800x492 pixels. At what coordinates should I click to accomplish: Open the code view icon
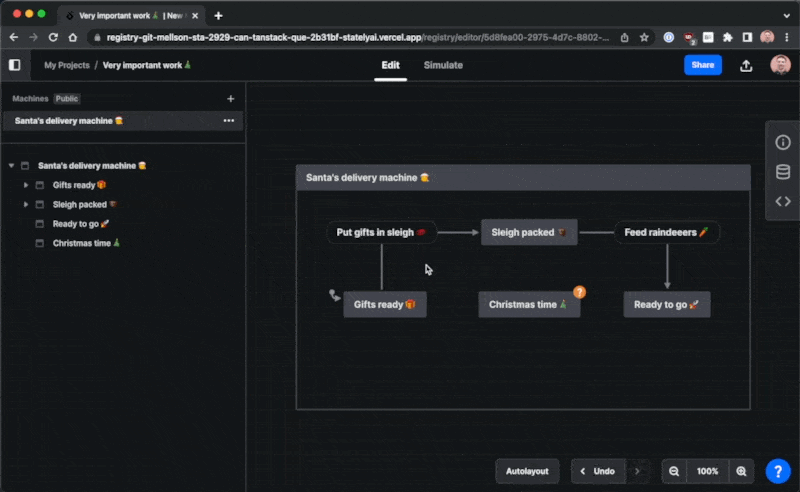click(x=783, y=201)
